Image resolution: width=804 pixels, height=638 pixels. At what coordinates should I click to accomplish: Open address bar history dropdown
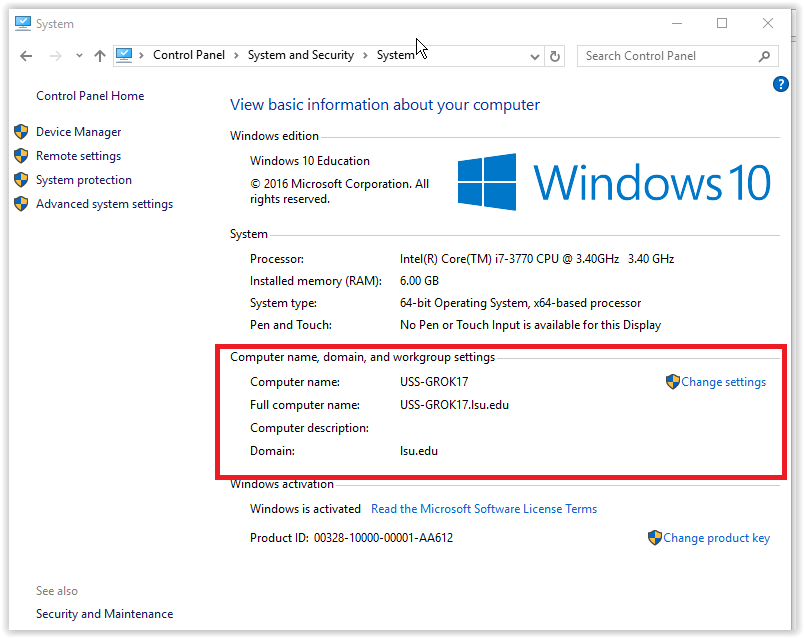point(535,56)
